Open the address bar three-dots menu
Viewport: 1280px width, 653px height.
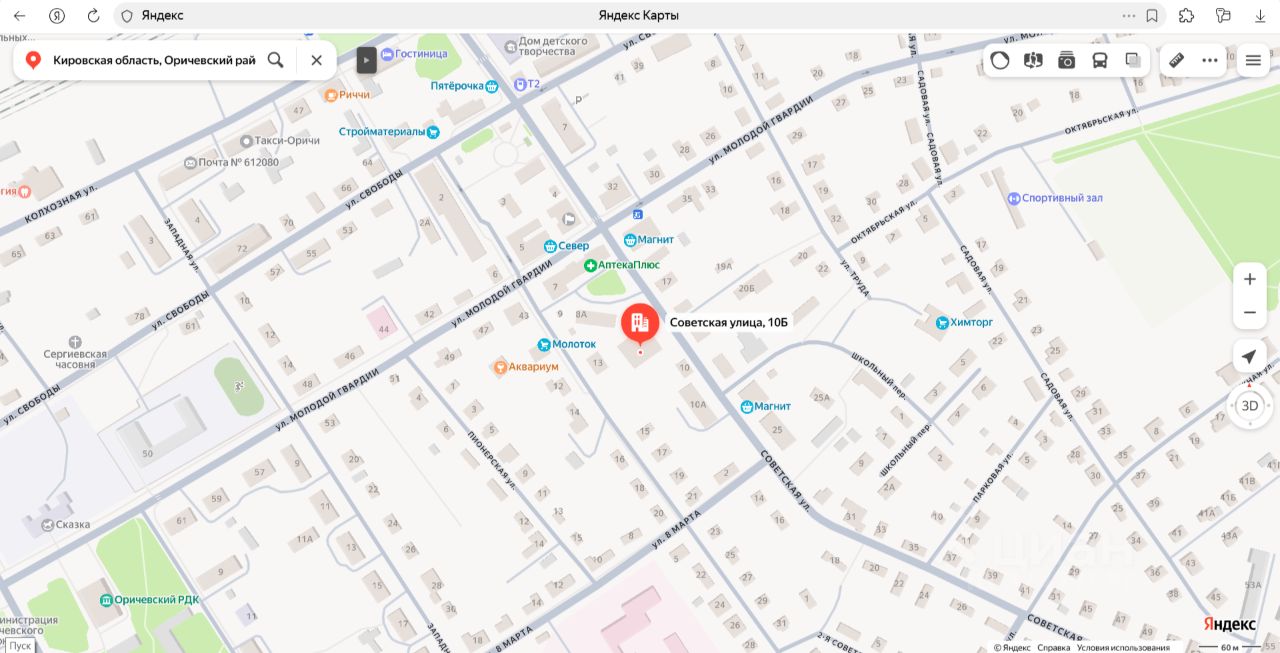pyautogui.click(x=1129, y=16)
